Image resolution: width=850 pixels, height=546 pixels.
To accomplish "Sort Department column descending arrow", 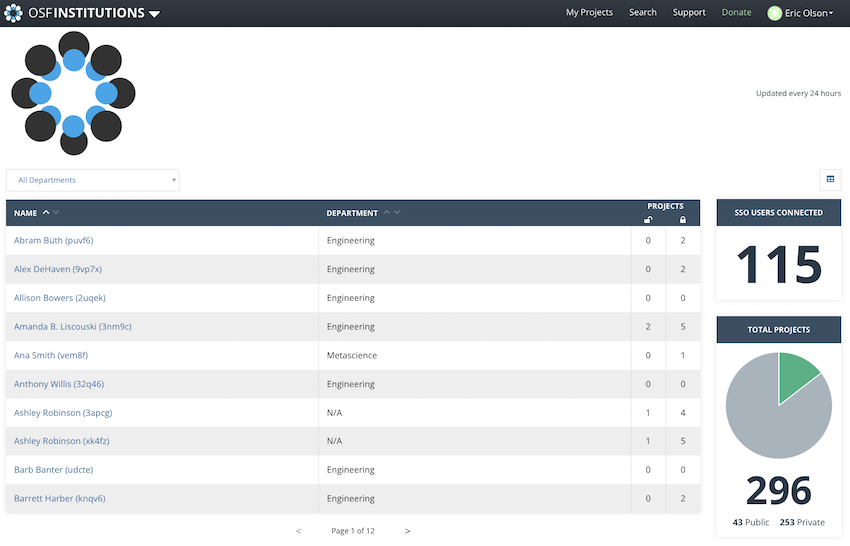I will [398, 212].
